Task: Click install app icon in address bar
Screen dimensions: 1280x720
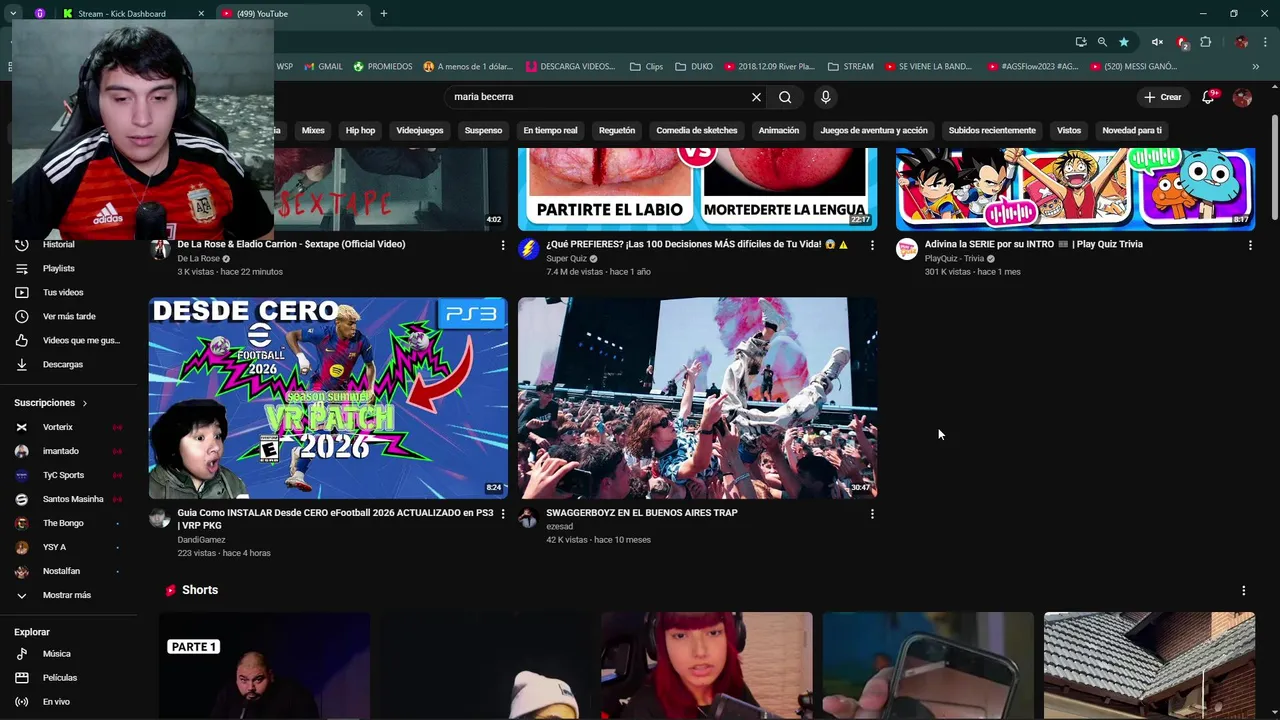Action: (1081, 42)
